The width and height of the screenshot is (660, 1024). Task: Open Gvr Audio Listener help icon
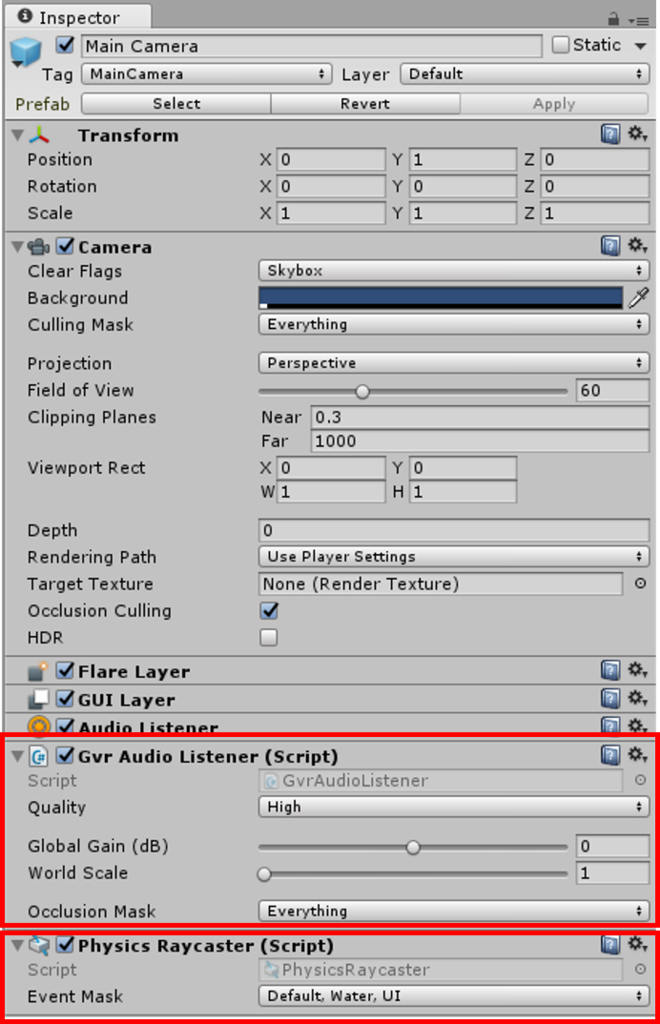pos(610,756)
